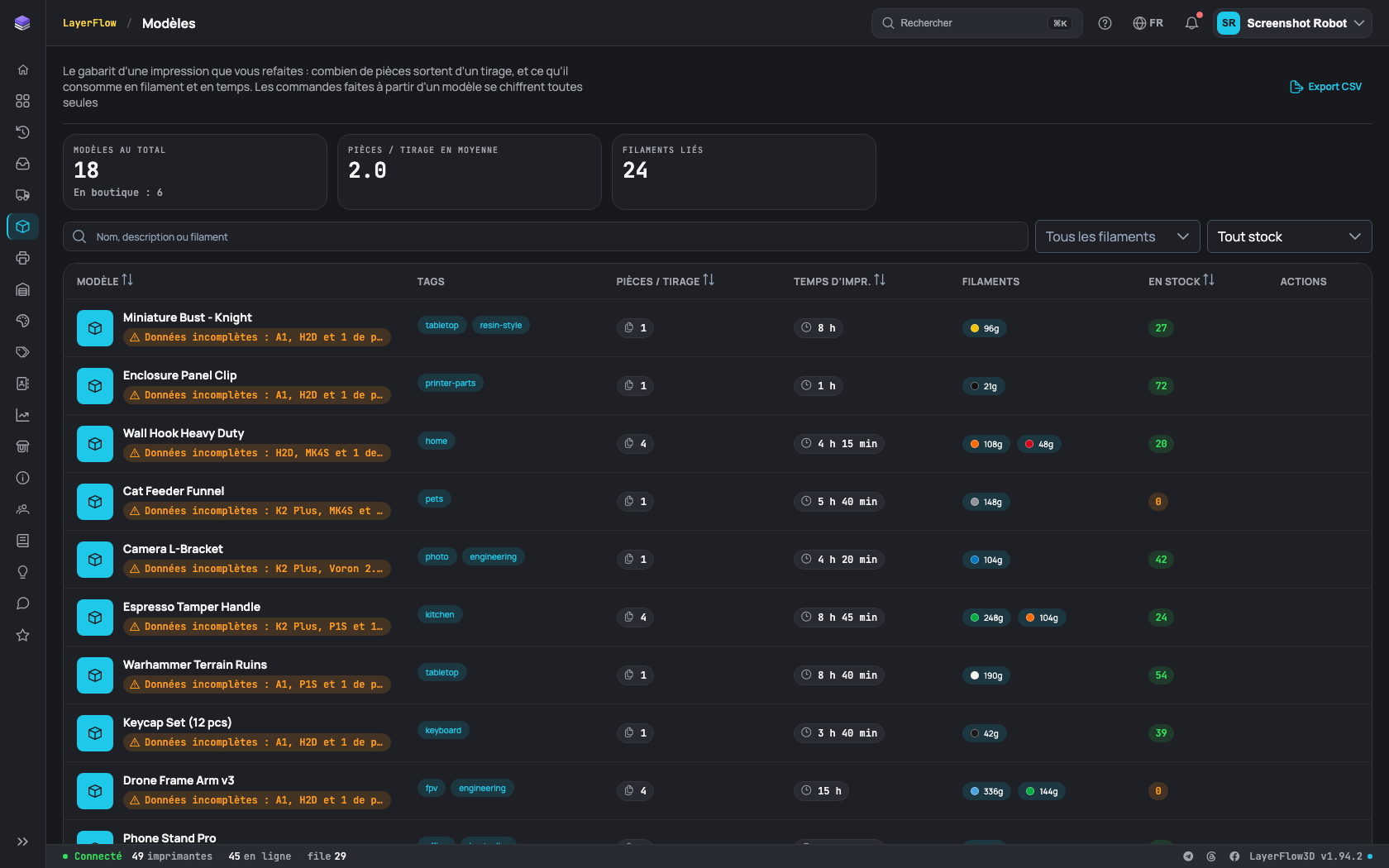Image resolution: width=1389 pixels, height=868 pixels.
Task: Click the LayerFlow breadcrumb link
Action: click(x=89, y=23)
